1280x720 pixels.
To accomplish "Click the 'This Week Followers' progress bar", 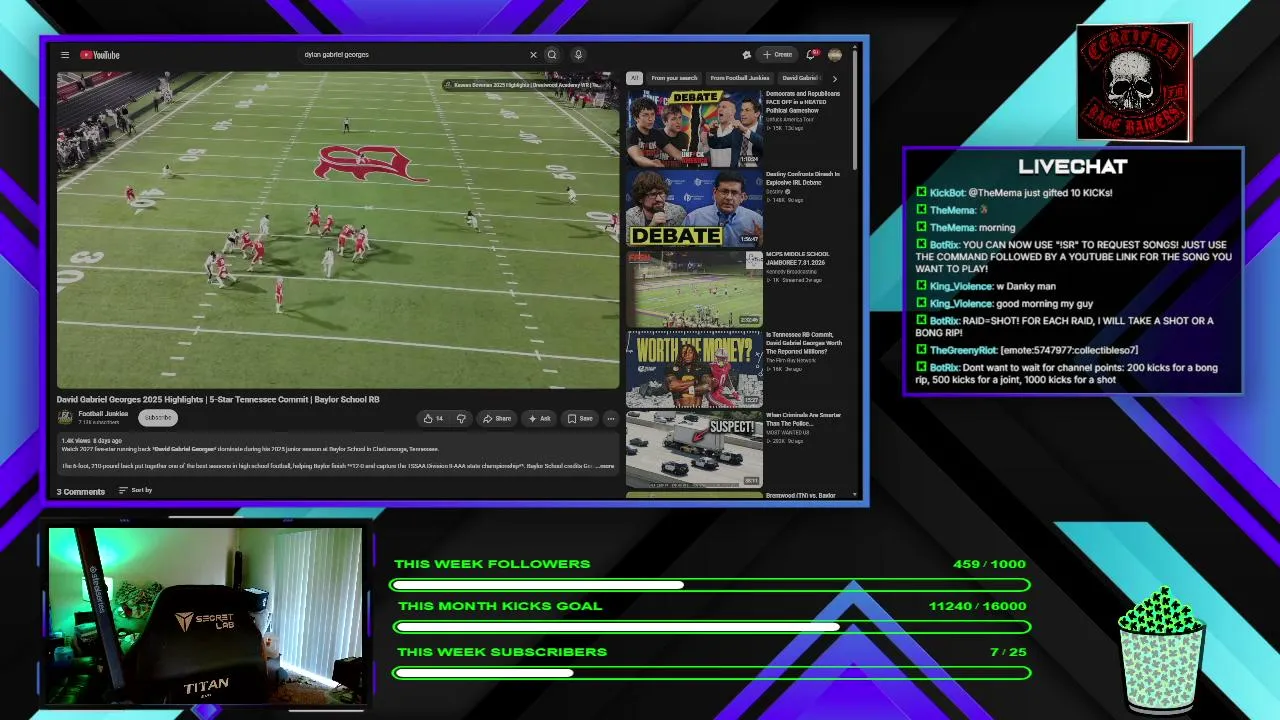I will tap(710, 585).
